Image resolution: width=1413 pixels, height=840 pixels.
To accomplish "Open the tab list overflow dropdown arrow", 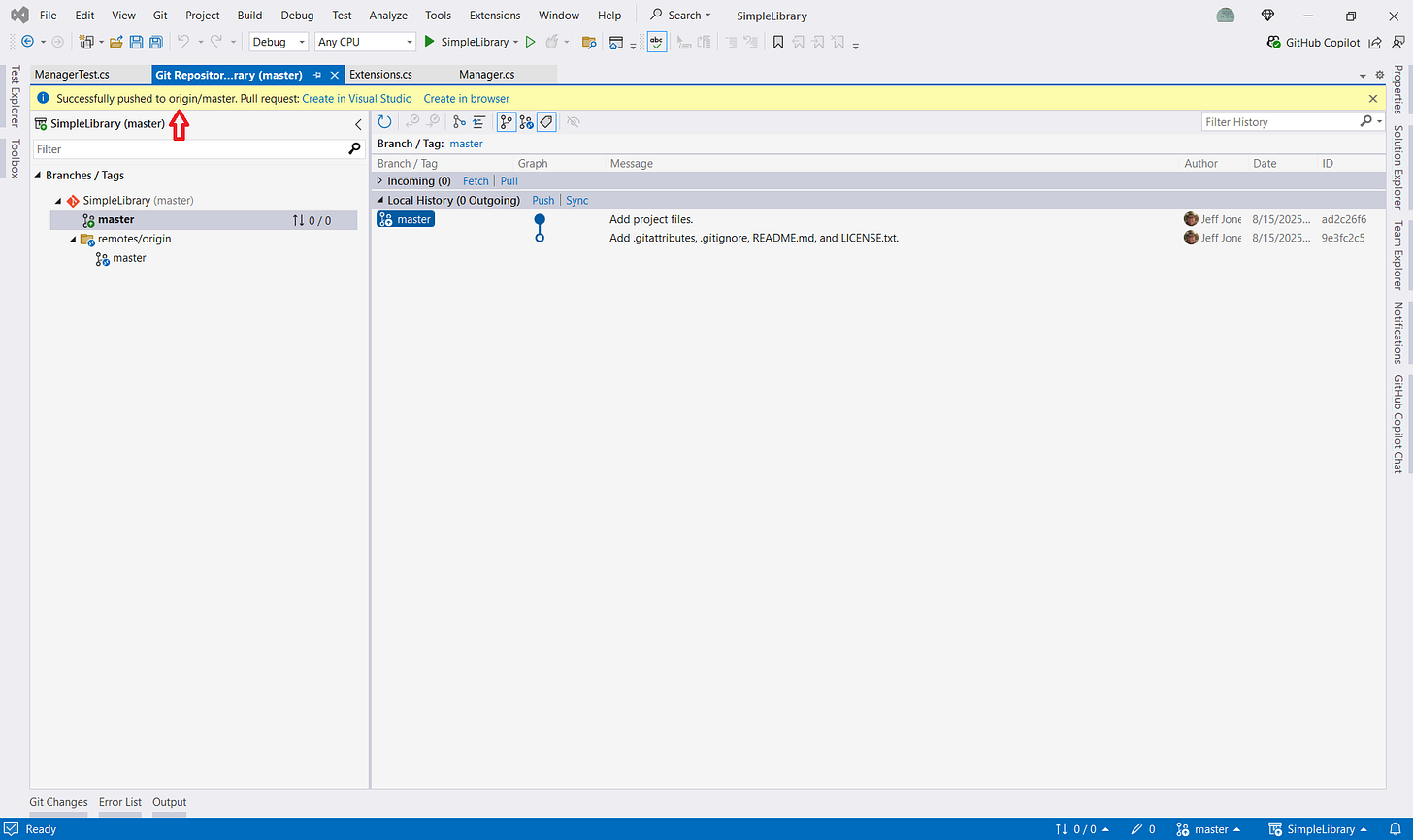I will (1364, 76).
